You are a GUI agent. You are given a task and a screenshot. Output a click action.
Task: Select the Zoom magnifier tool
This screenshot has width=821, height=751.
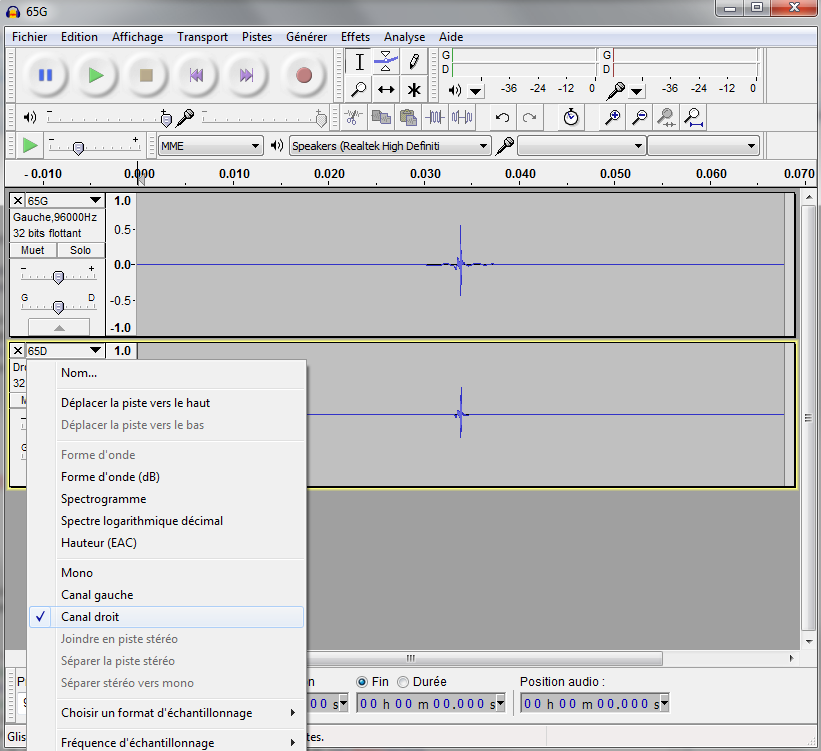coord(359,90)
